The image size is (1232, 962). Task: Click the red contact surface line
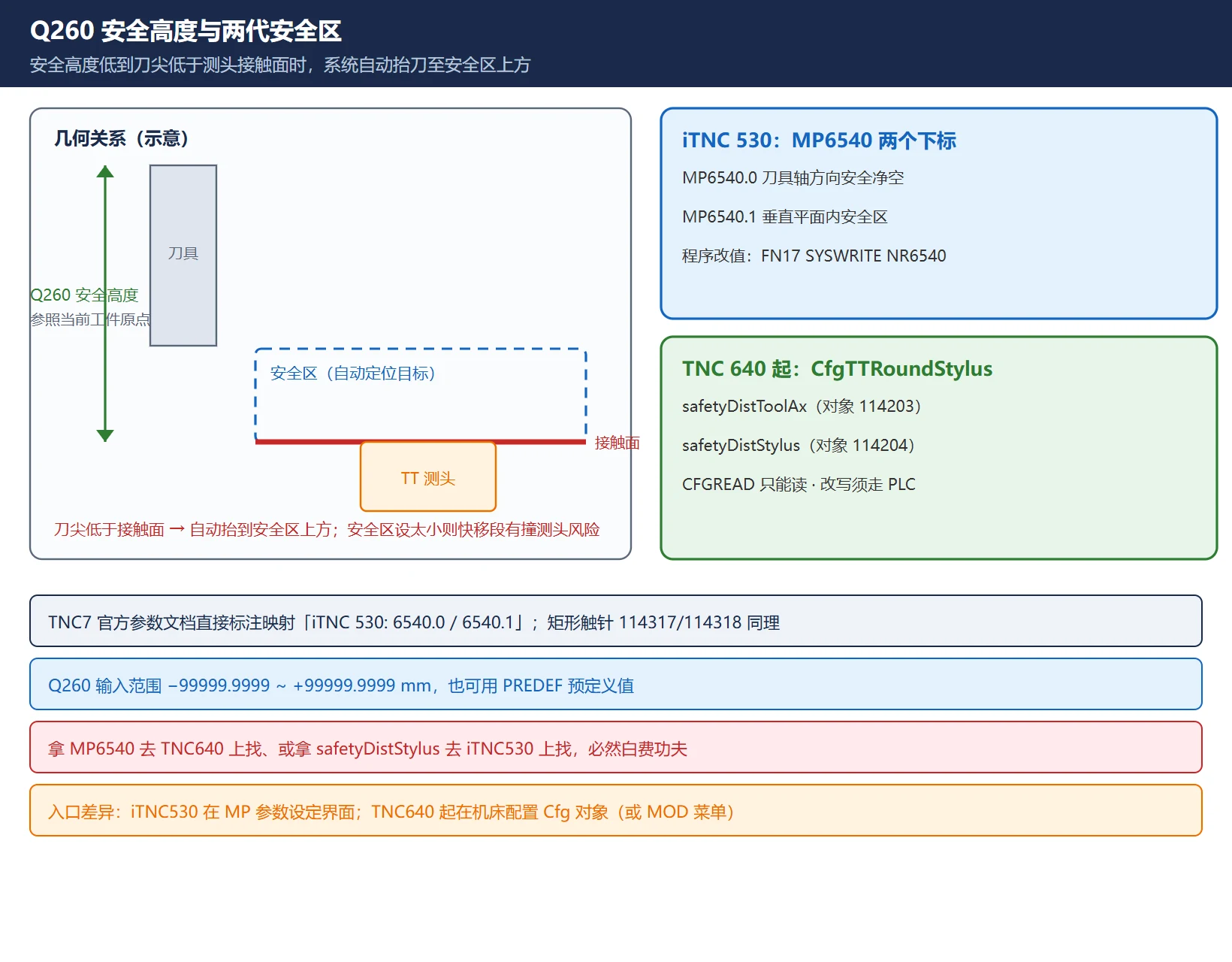pyautogui.click(x=421, y=442)
